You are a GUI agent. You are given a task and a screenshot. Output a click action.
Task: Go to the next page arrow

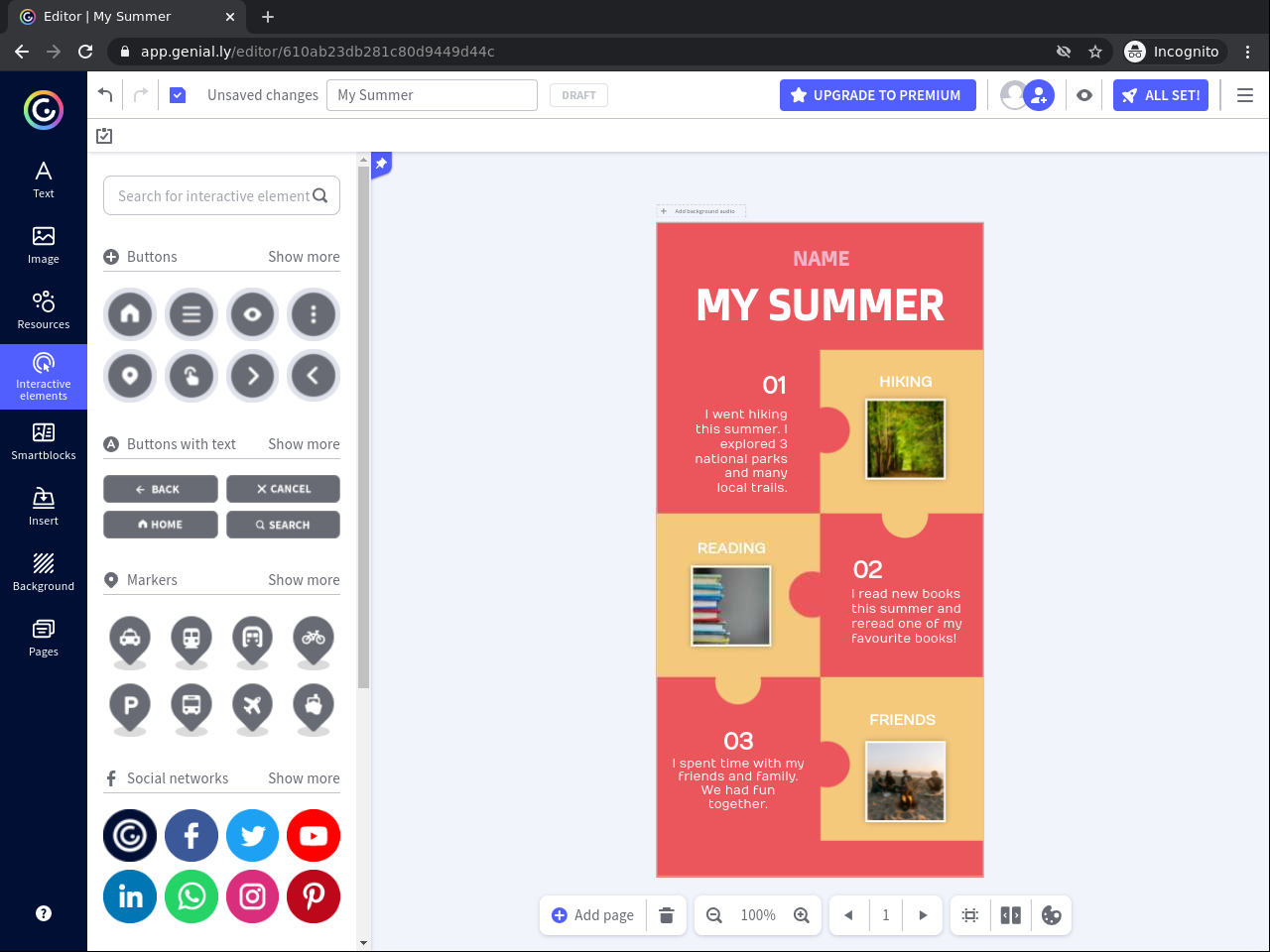pyautogui.click(x=923, y=915)
